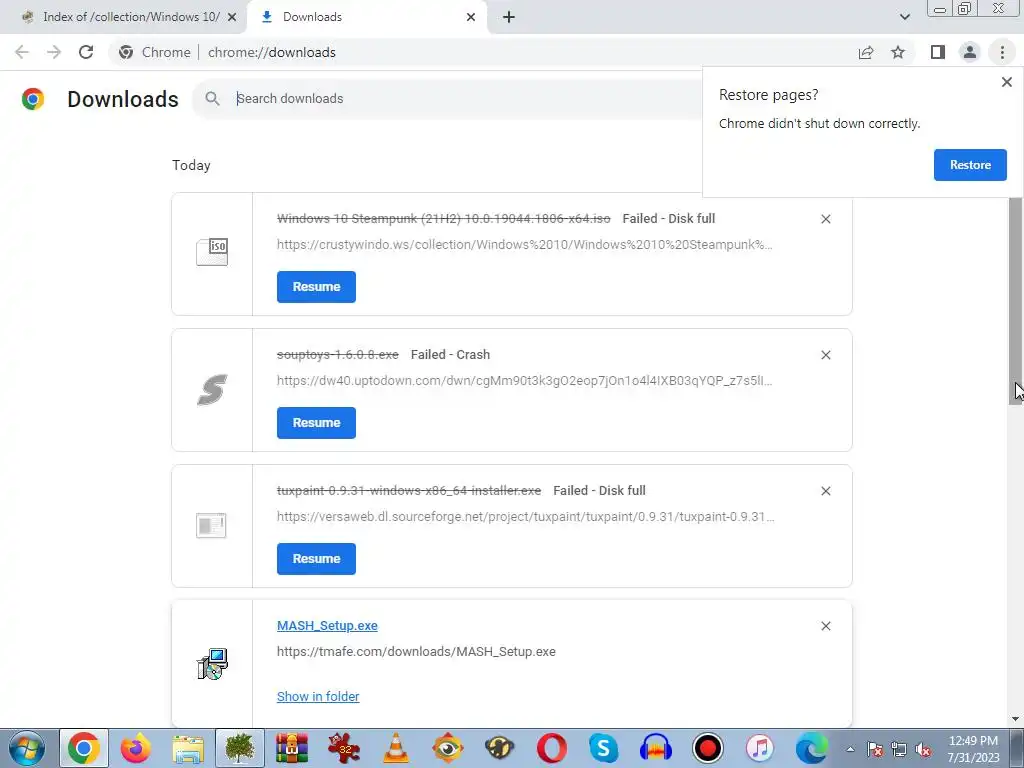The width and height of the screenshot is (1024, 768).
Task: Click the Chrome logo beside Downloads
Action: (x=33, y=99)
